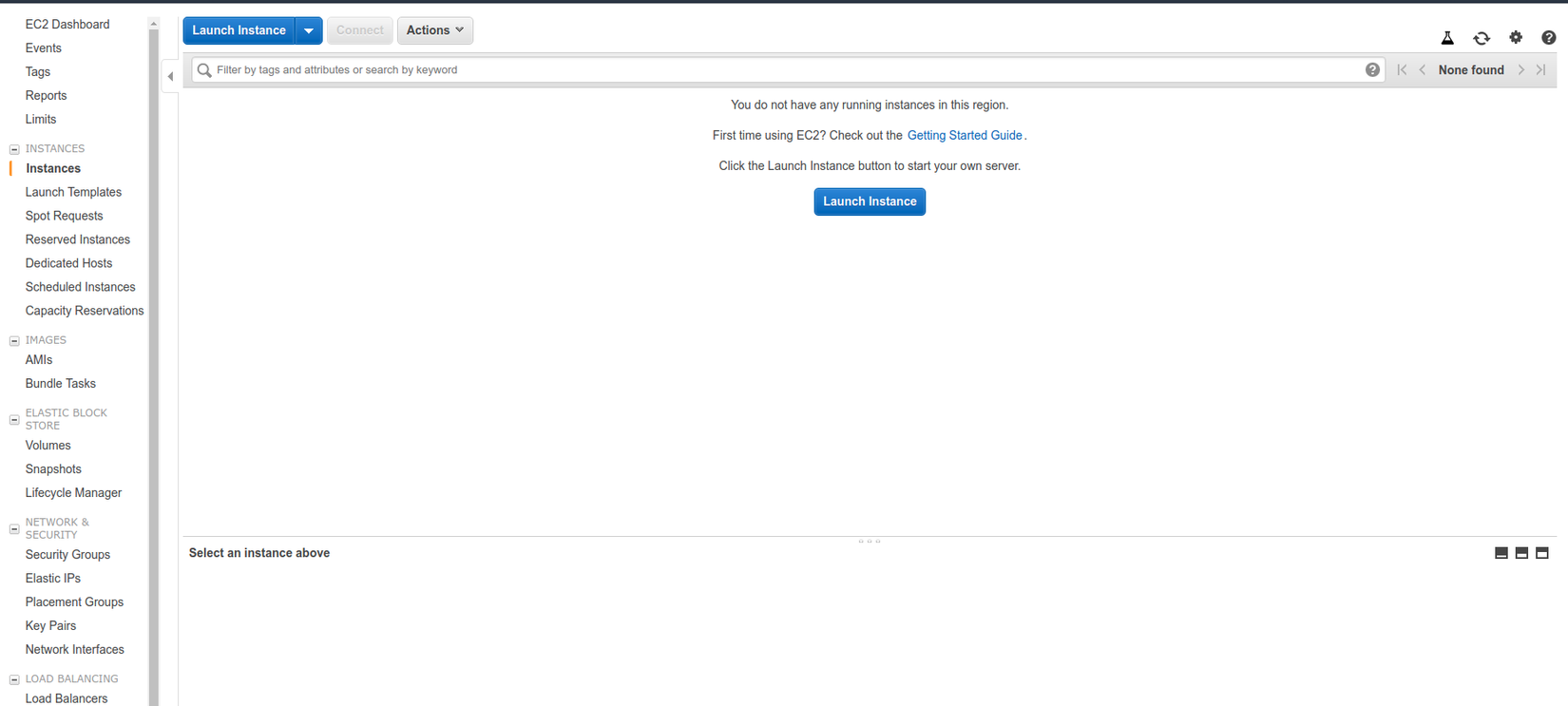Go to Spot Requests
The height and width of the screenshot is (706, 1568).
(x=64, y=216)
